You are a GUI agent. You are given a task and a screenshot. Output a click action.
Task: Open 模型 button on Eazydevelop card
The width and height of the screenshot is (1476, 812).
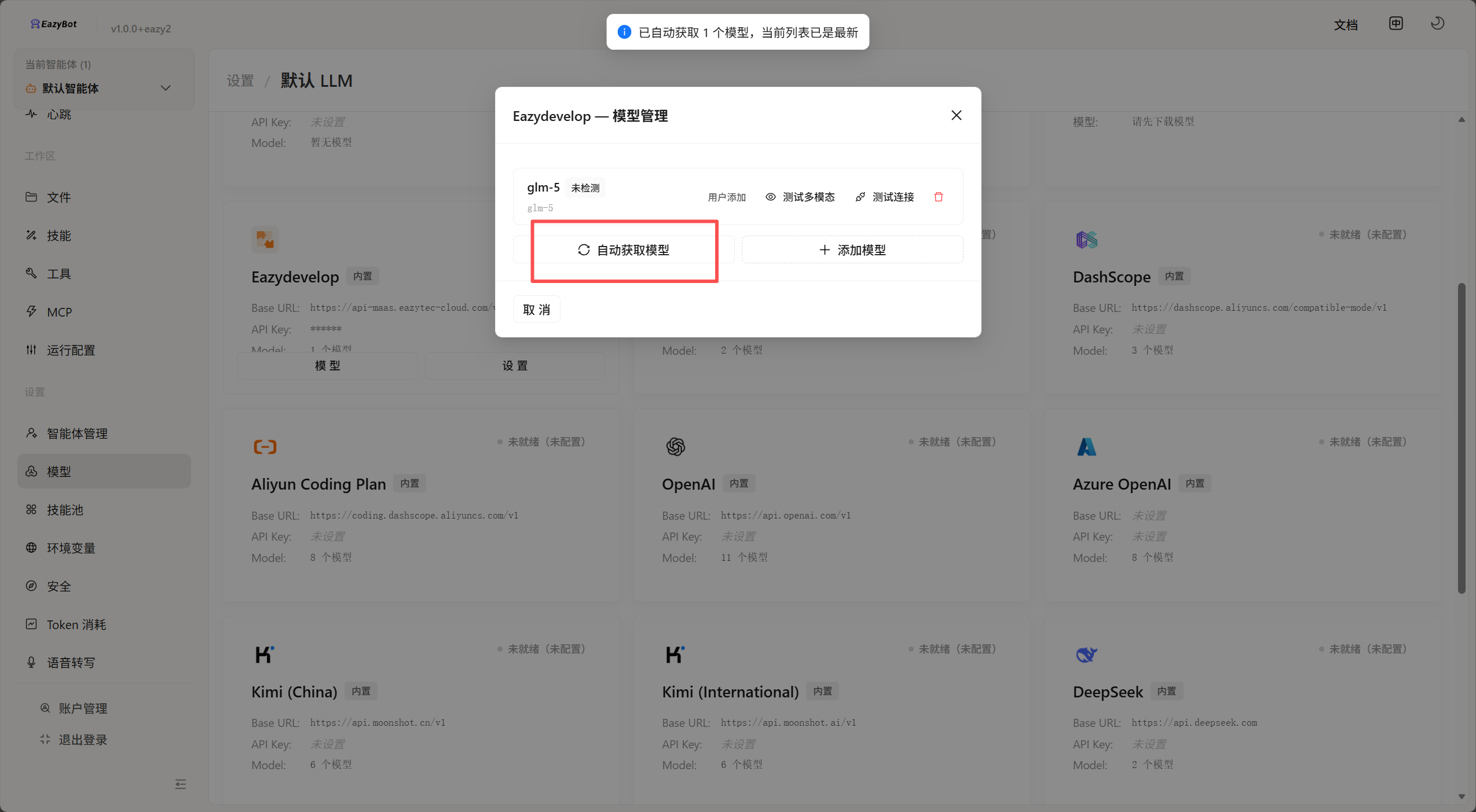(x=328, y=366)
